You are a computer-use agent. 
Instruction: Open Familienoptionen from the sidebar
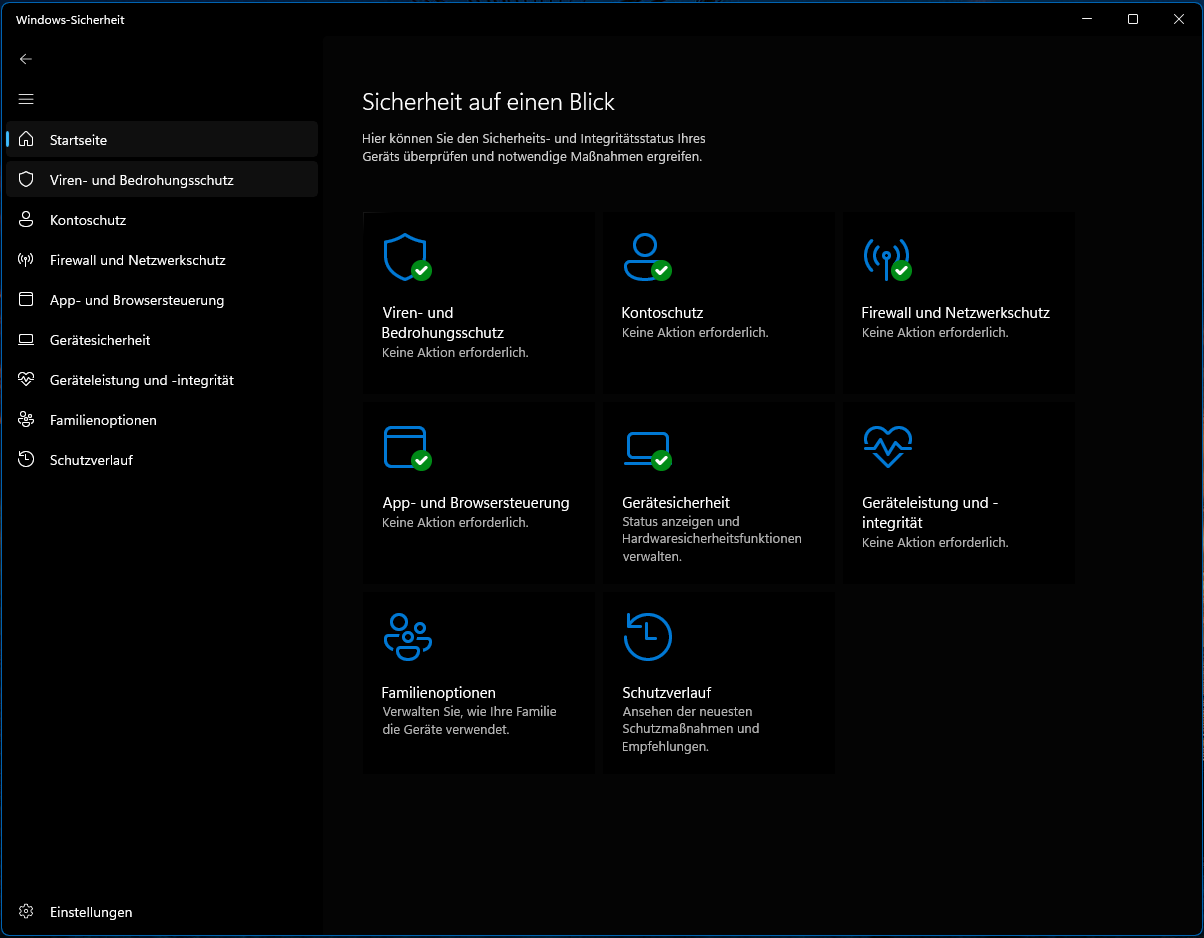pyautogui.click(x=103, y=420)
